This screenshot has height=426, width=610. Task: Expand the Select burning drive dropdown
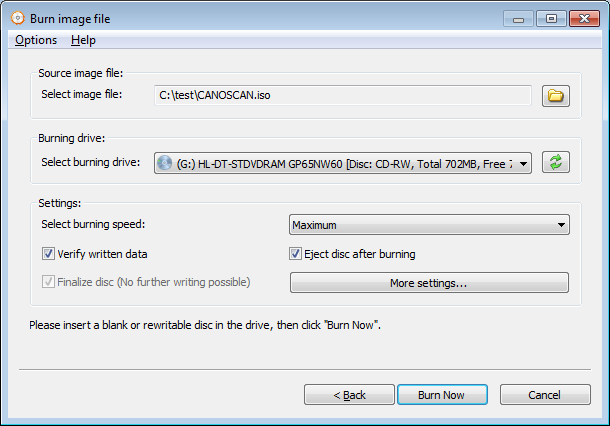525,163
